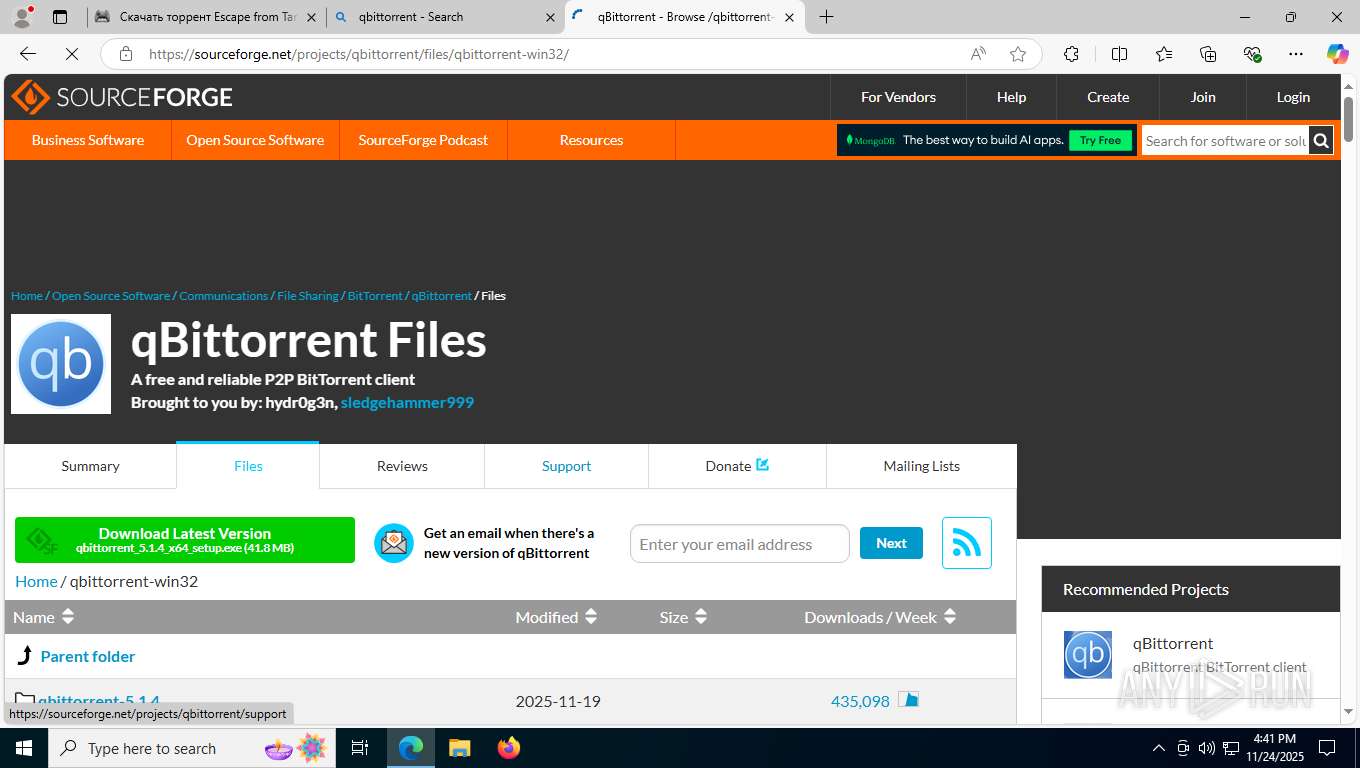Open the Support tab
The height and width of the screenshot is (768, 1360).
[x=566, y=466]
